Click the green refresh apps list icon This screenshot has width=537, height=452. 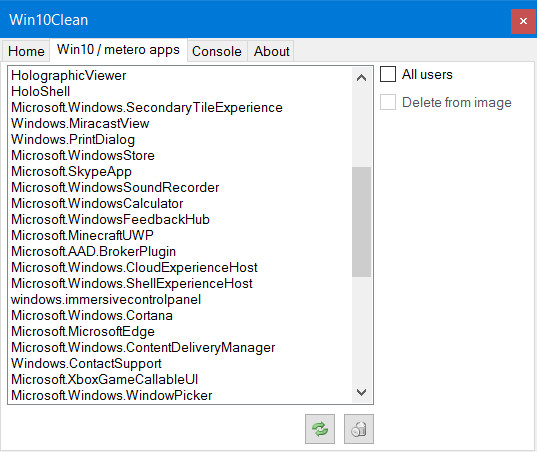point(320,429)
